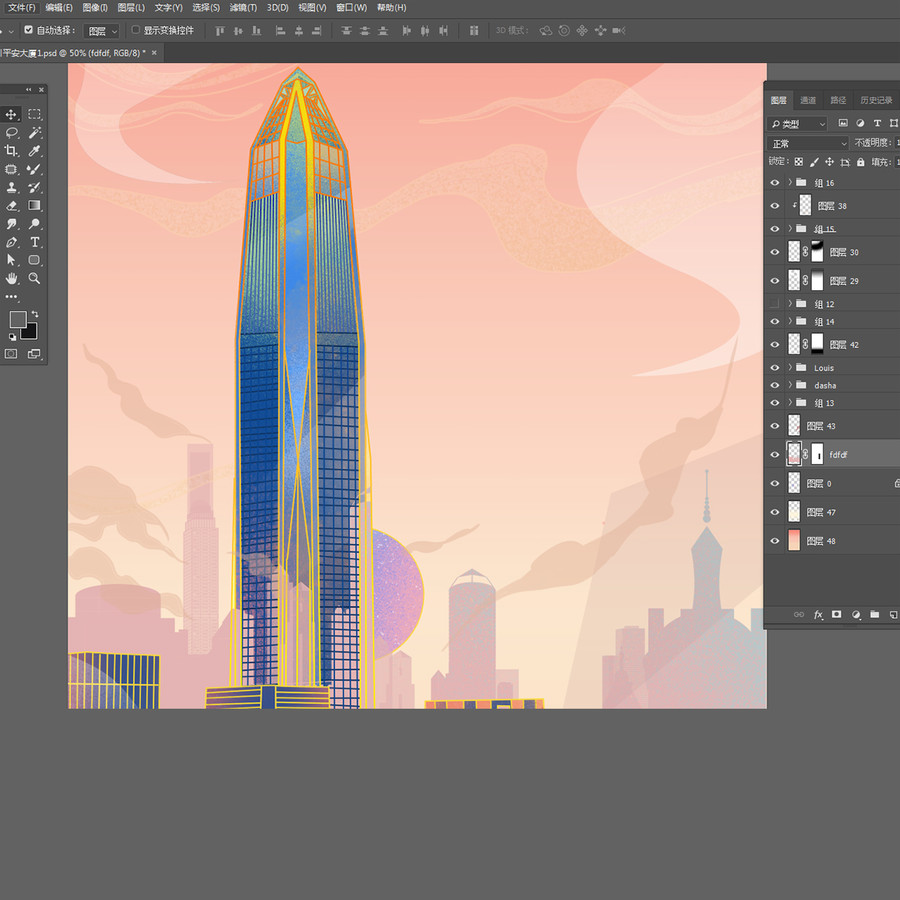The width and height of the screenshot is (900, 900).
Task: Select the Zoom magnifier tool
Action: point(34,278)
